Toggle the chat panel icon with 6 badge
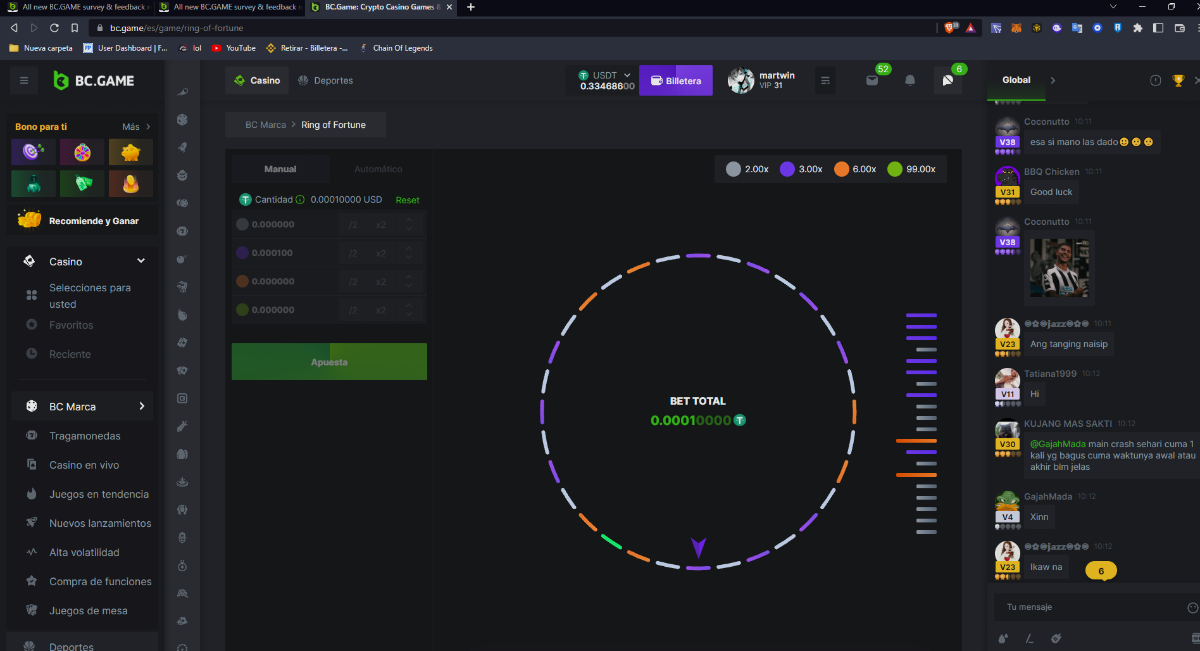The image size is (1200, 651). click(948, 81)
